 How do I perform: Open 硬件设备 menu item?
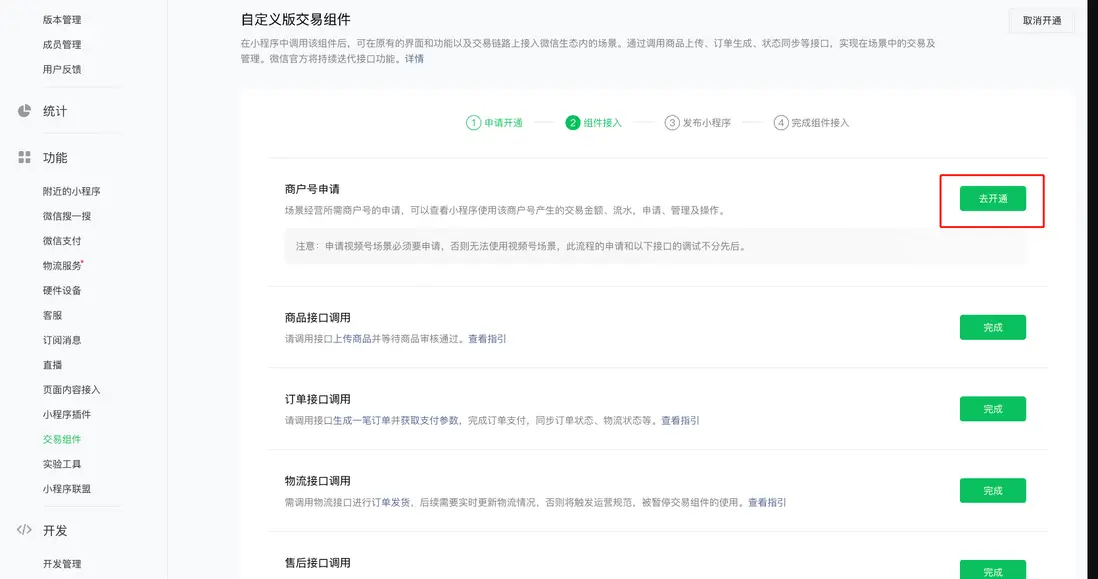point(62,290)
